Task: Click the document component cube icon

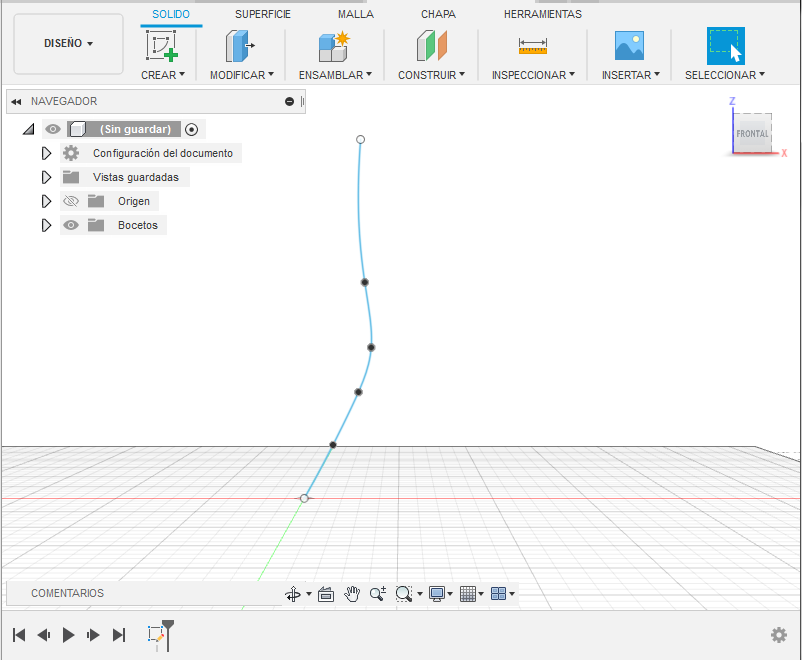Action: [x=77, y=129]
